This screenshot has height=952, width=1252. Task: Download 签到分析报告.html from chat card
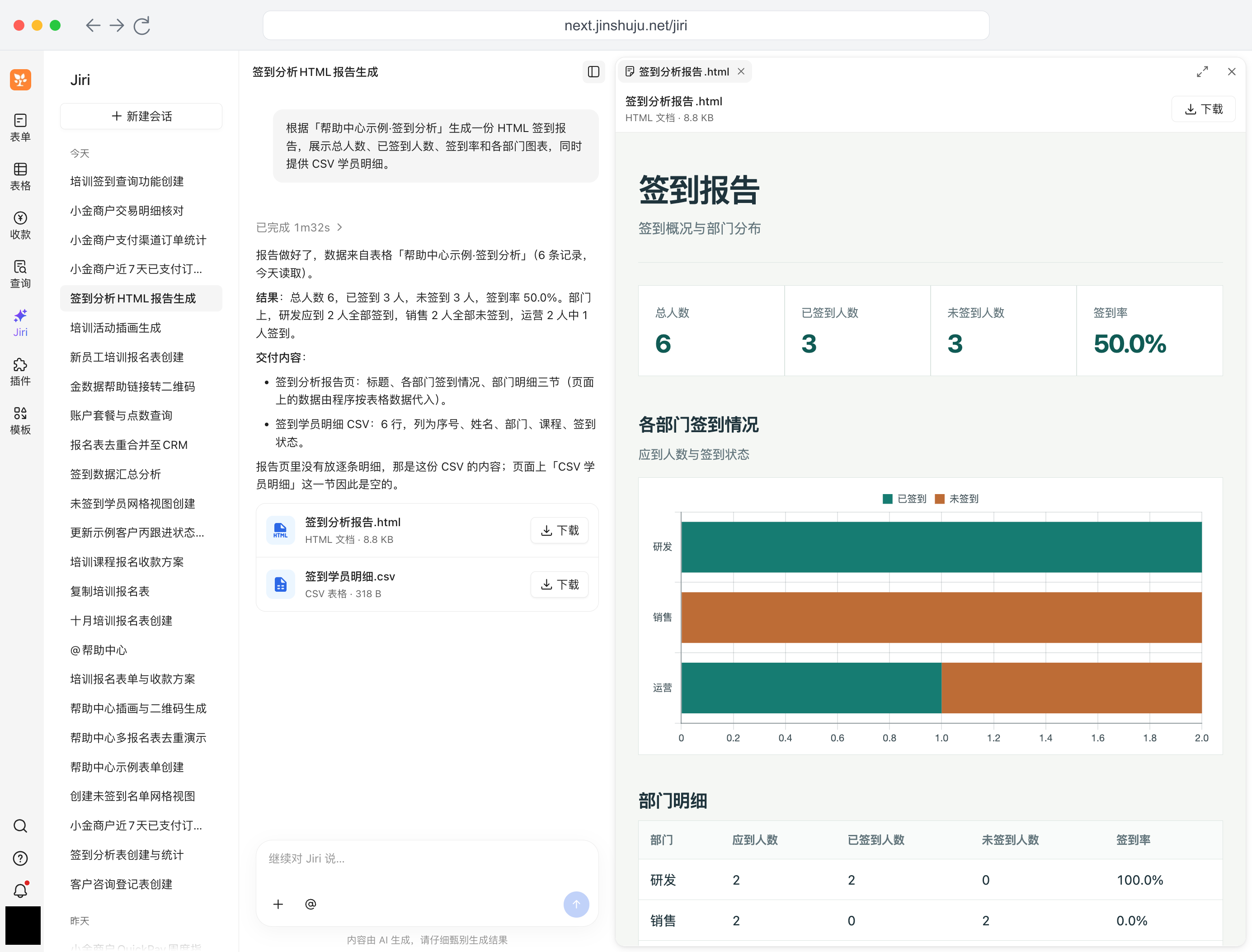click(559, 530)
